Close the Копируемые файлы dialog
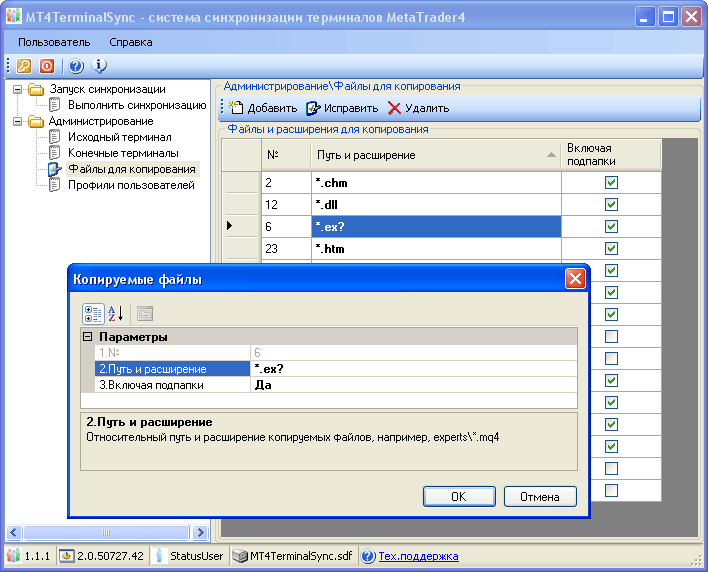This screenshot has height=572, width=708. coord(575,279)
